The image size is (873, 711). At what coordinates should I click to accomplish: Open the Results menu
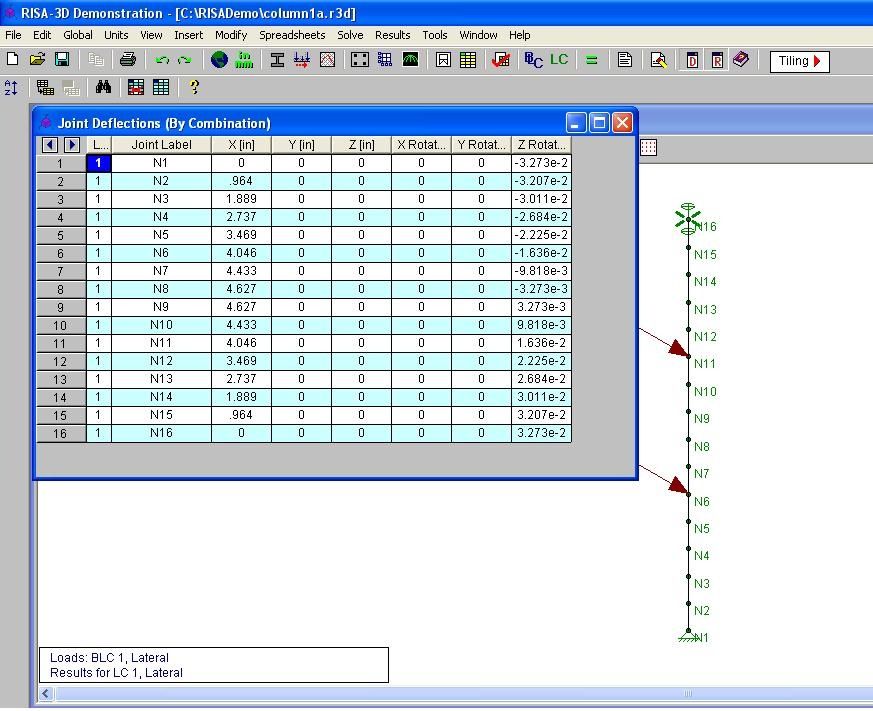coord(392,35)
